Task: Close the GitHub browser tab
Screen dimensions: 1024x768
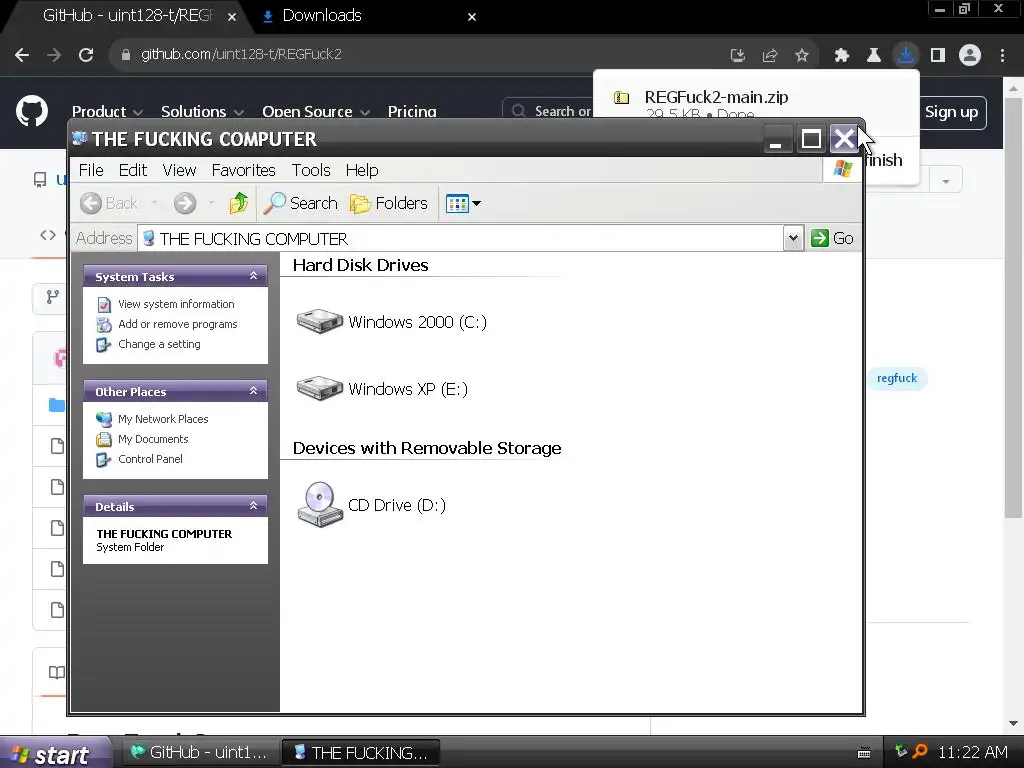Action: [x=232, y=17]
